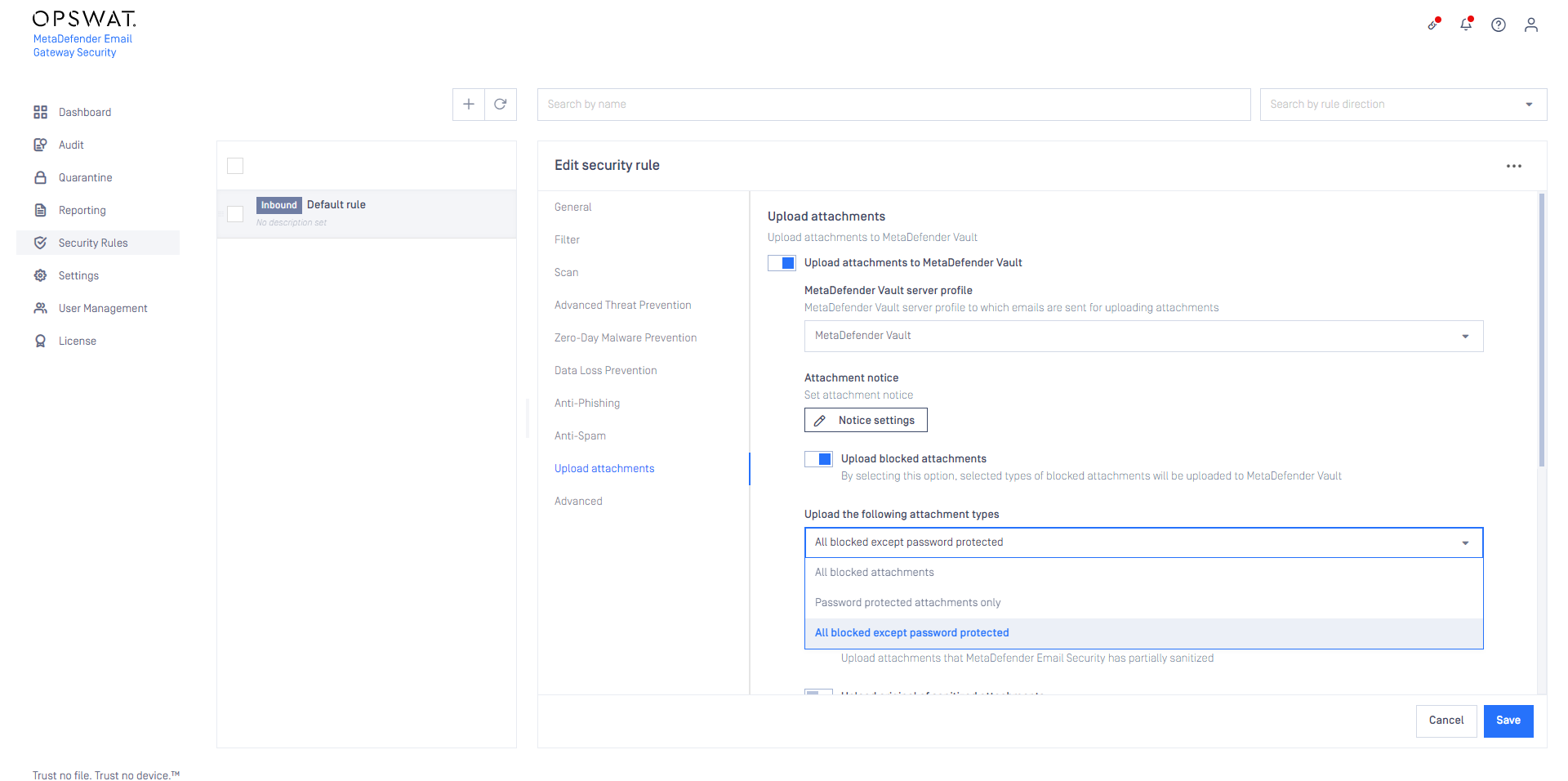Open Advanced Threat Prevention tab
The image size is (1568, 781).
point(622,305)
